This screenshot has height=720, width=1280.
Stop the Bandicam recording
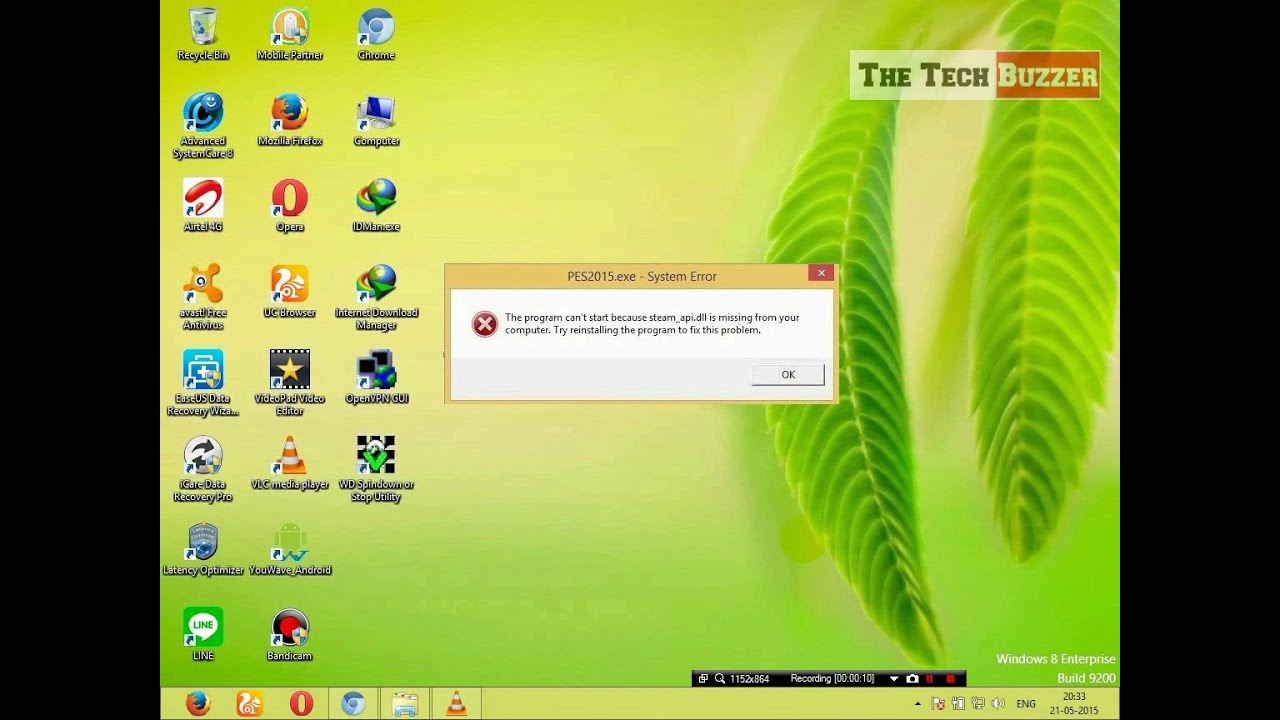(x=950, y=679)
